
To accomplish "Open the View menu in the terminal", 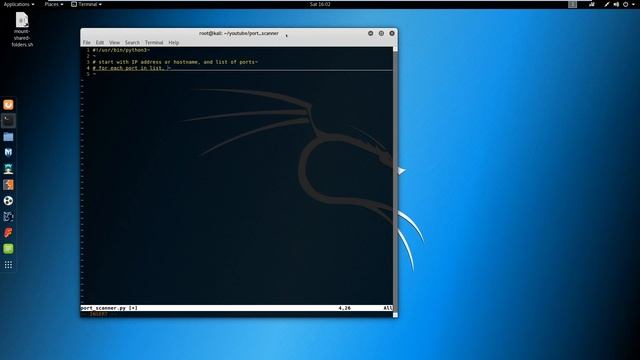I will coord(114,42).
